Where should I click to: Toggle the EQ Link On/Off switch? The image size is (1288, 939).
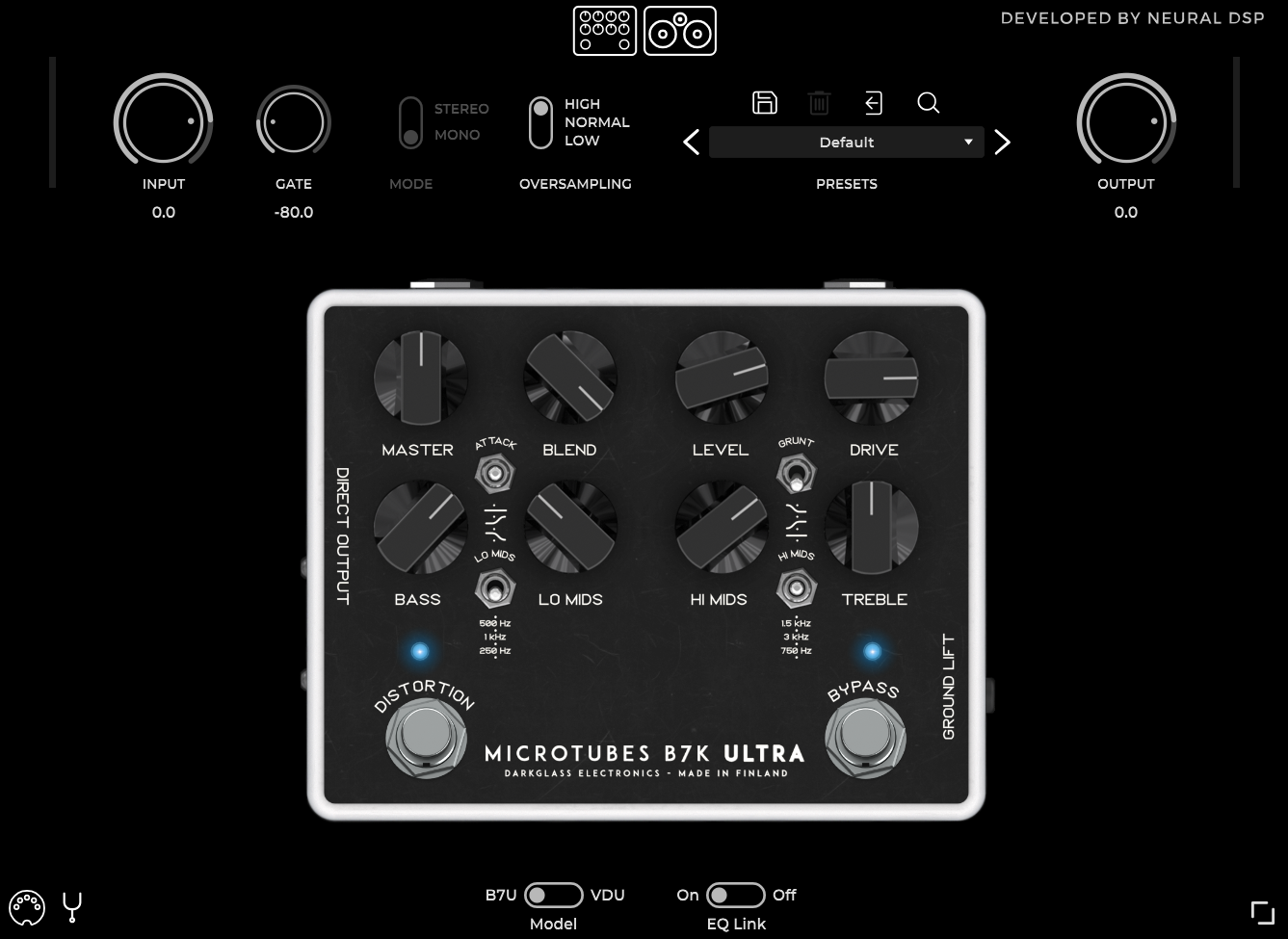[736, 895]
